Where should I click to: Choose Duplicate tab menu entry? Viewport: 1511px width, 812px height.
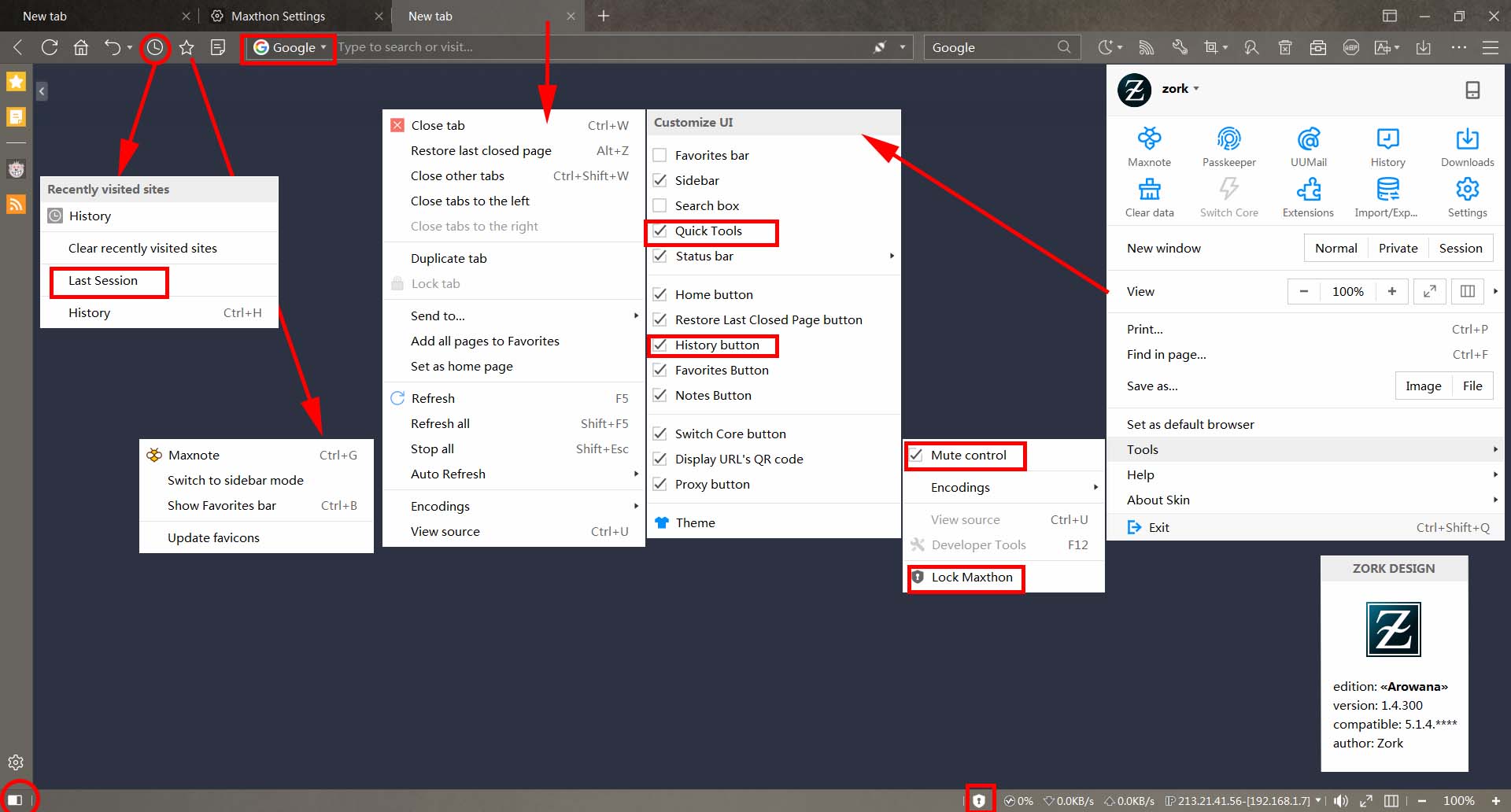(514, 258)
